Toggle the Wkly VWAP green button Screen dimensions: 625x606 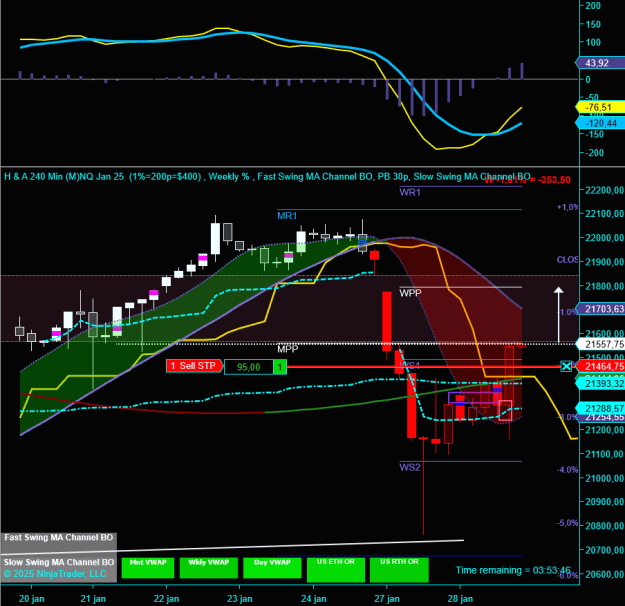tap(208, 568)
